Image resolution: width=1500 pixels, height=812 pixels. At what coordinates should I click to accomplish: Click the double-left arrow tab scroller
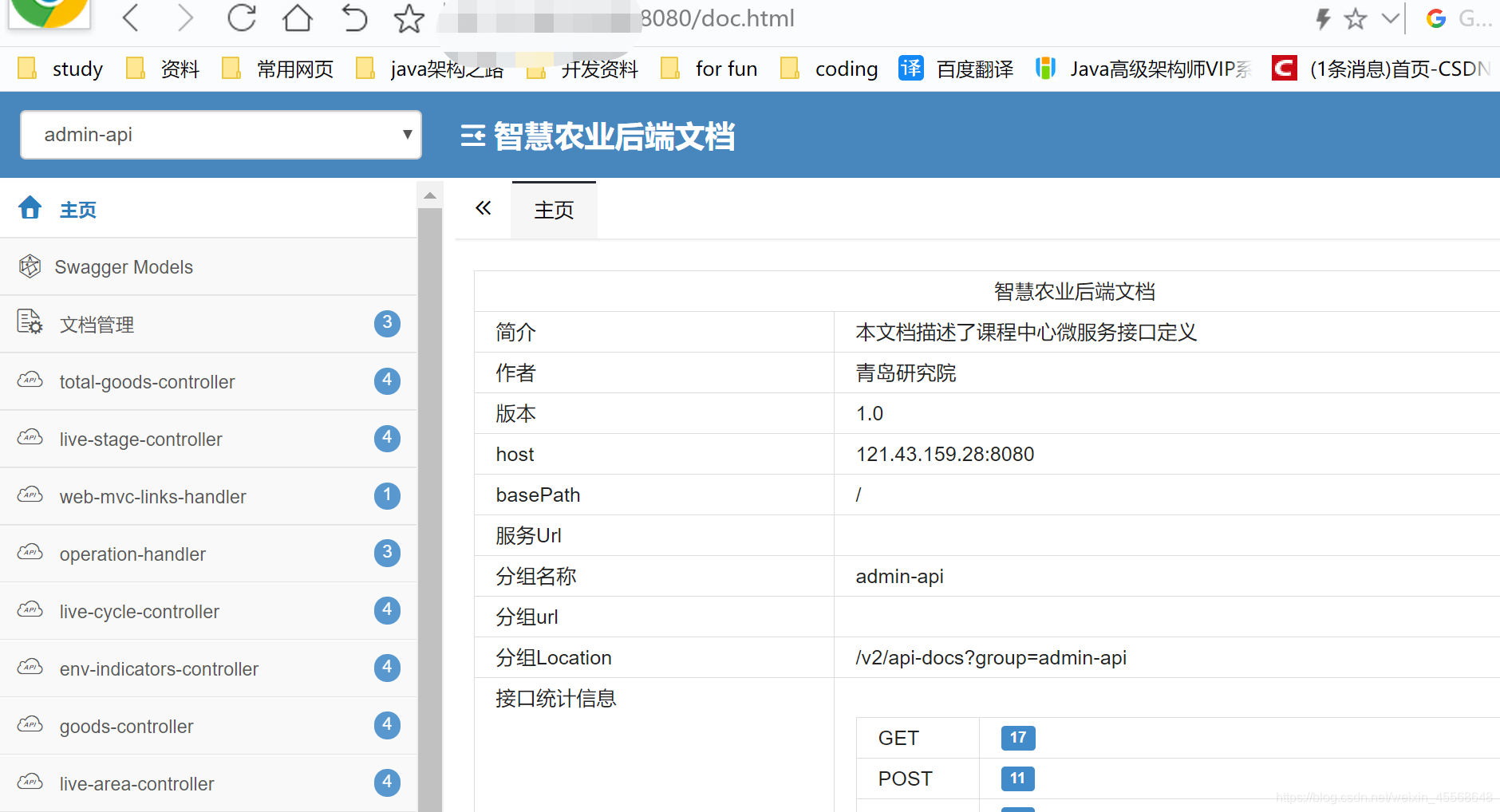[483, 208]
